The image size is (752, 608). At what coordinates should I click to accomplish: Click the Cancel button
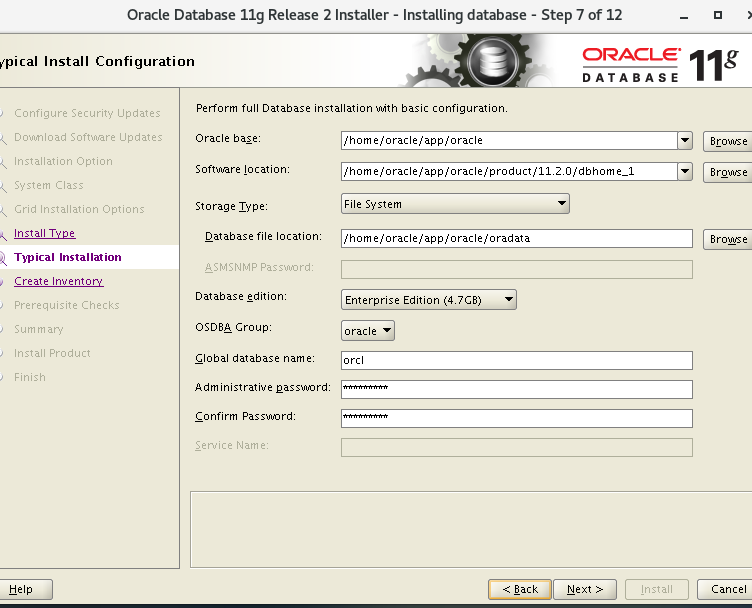[x=727, y=589]
